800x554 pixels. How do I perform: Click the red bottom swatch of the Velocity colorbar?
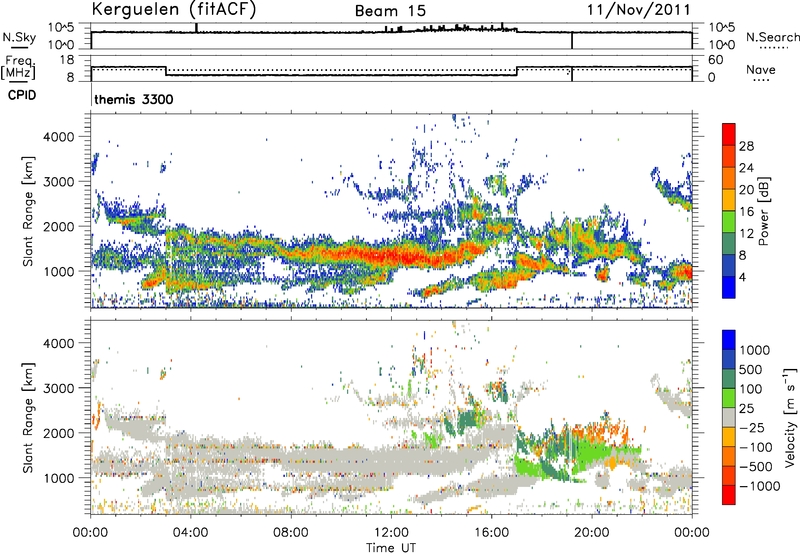click(729, 495)
